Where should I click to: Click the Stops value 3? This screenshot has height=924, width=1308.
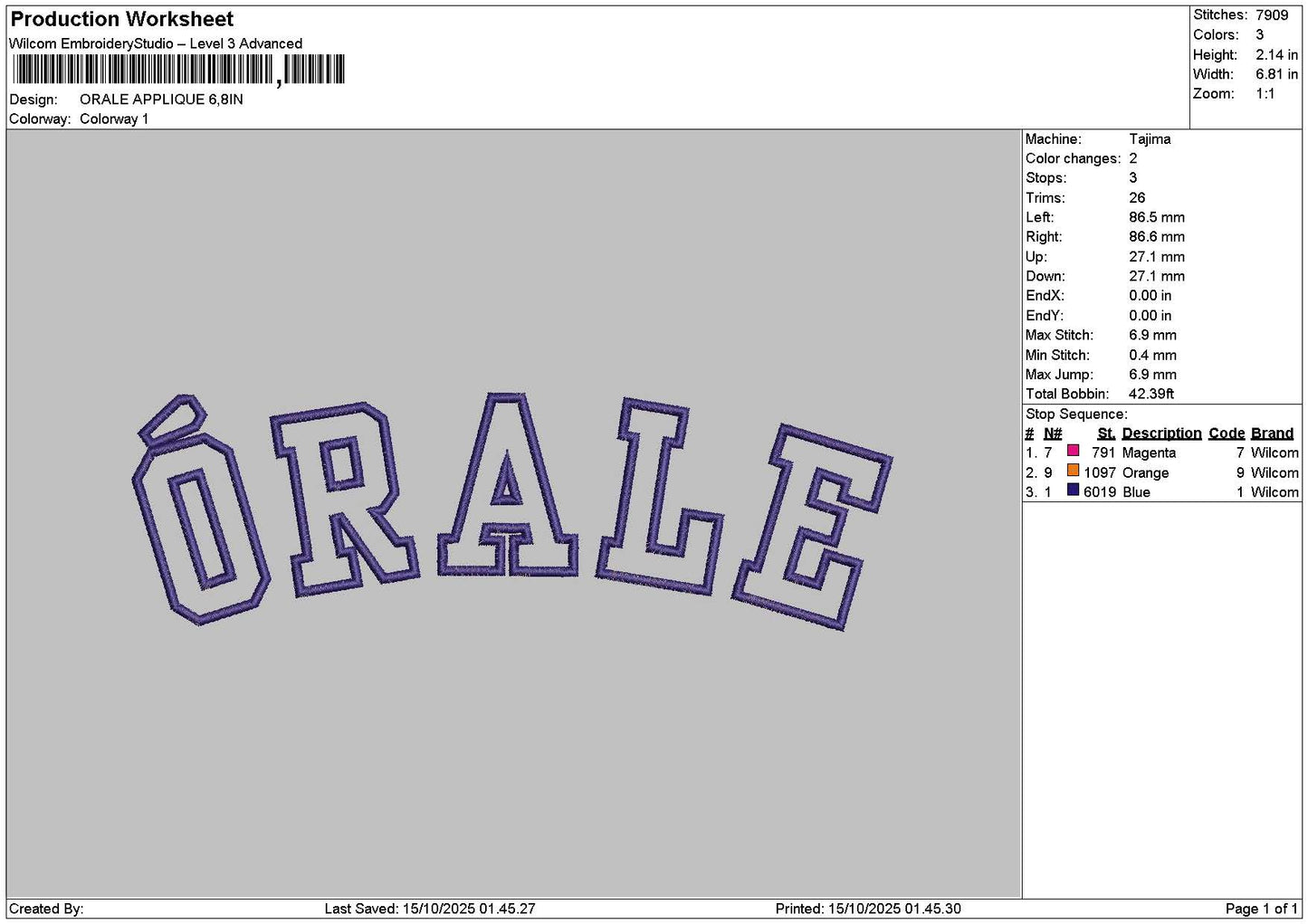[x=1133, y=178]
